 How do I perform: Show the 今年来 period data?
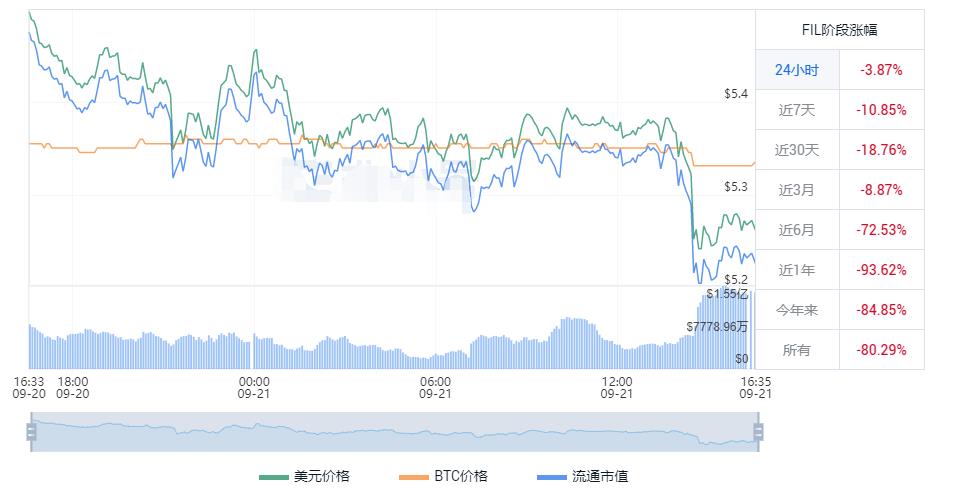click(797, 310)
